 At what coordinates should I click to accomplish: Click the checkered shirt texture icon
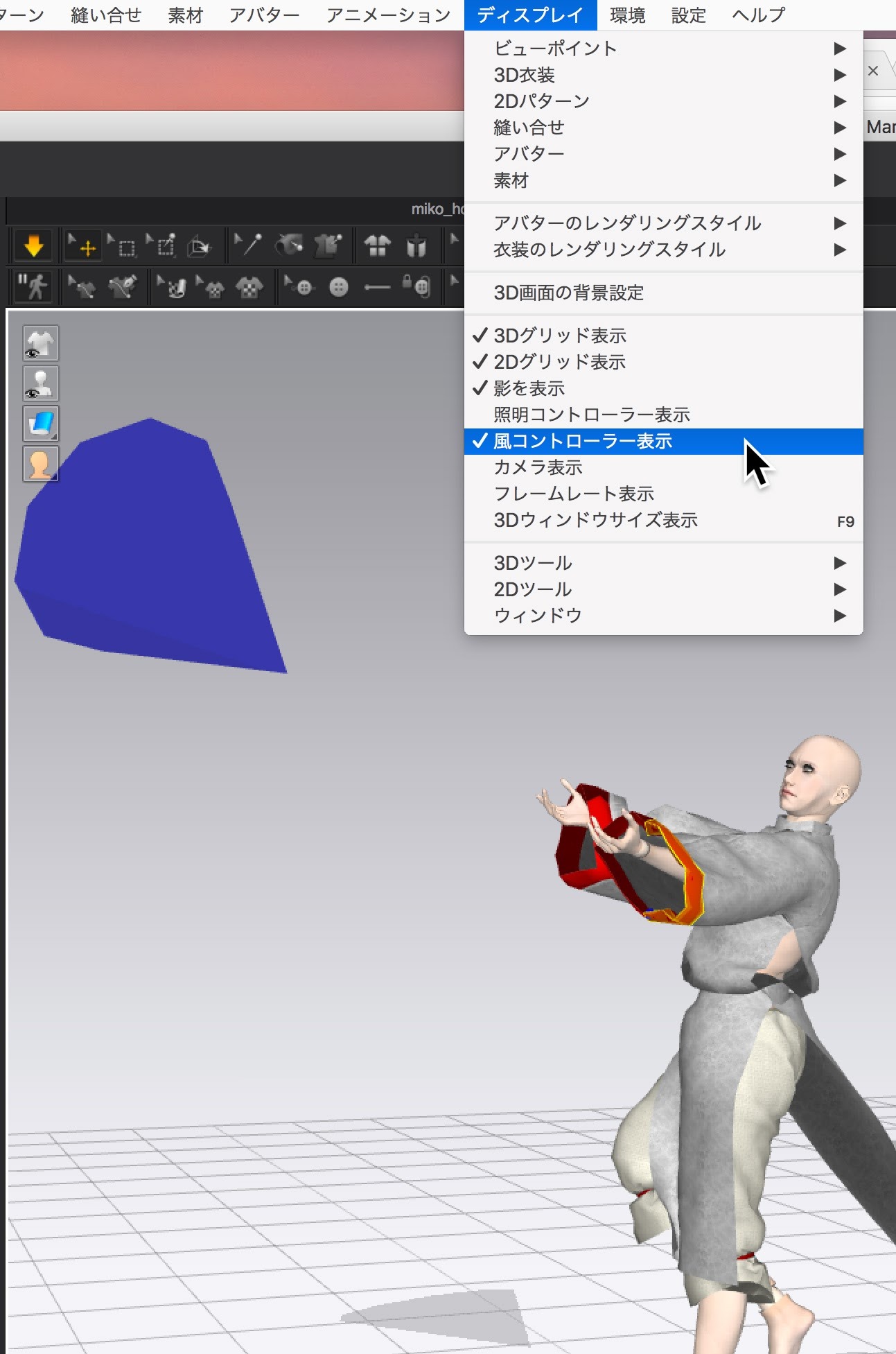249,286
